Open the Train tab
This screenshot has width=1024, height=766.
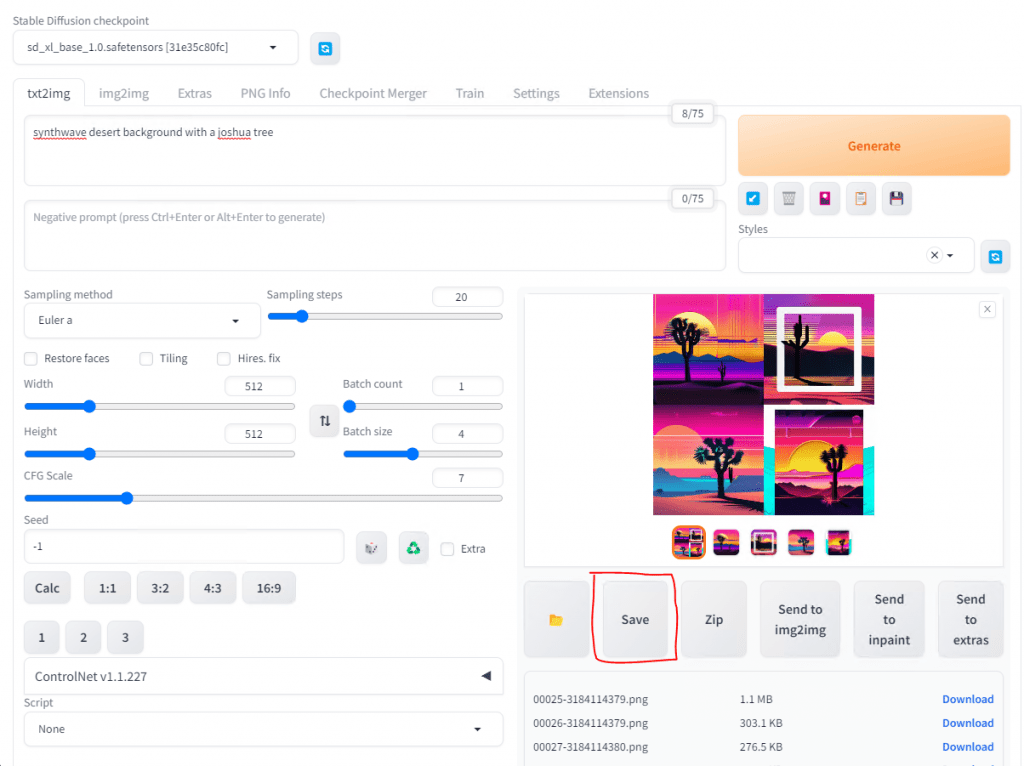pyautogui.click(x=470, y=93)
